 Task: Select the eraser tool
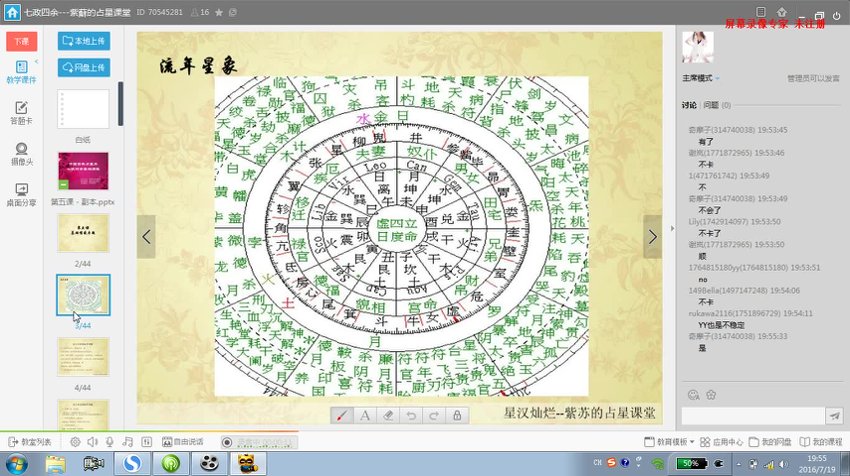pyautogui.click(x=388, y=416)
